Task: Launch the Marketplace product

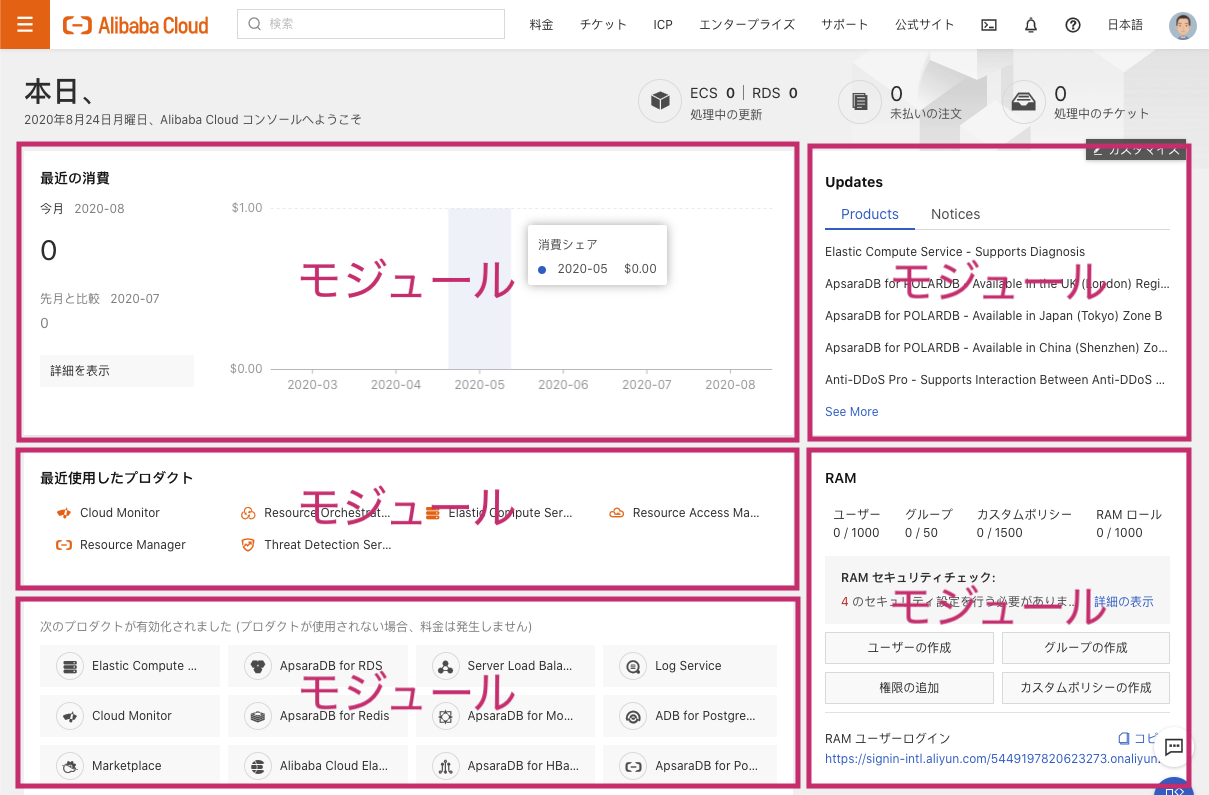Action: [x=129, y=765]
